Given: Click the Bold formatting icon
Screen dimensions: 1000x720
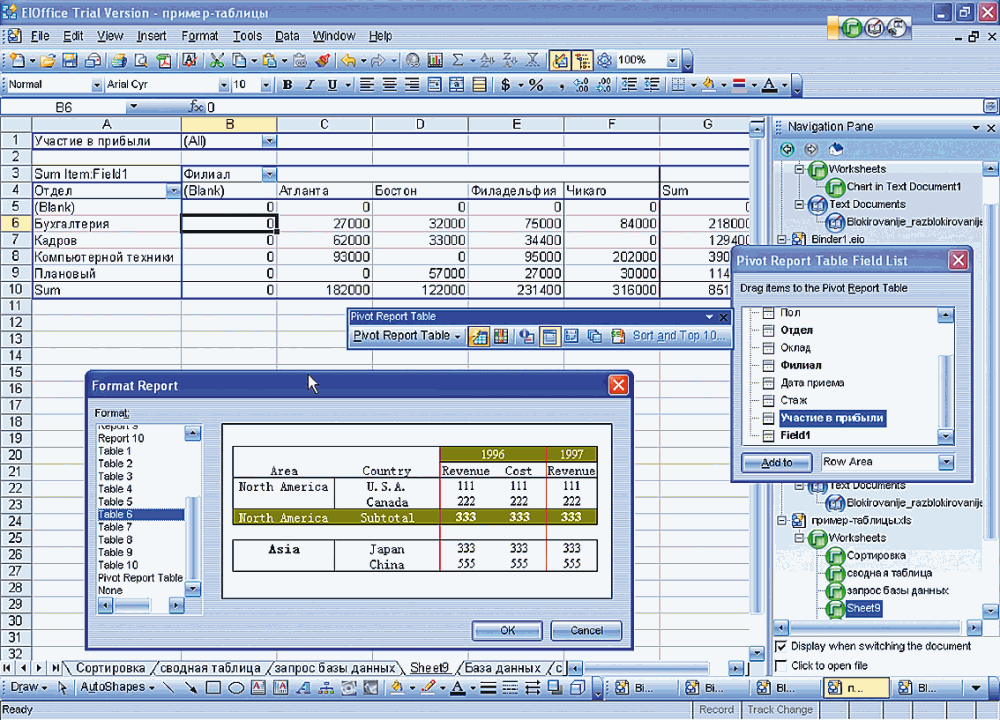Looking at the screenshot, I should (288, 85).
